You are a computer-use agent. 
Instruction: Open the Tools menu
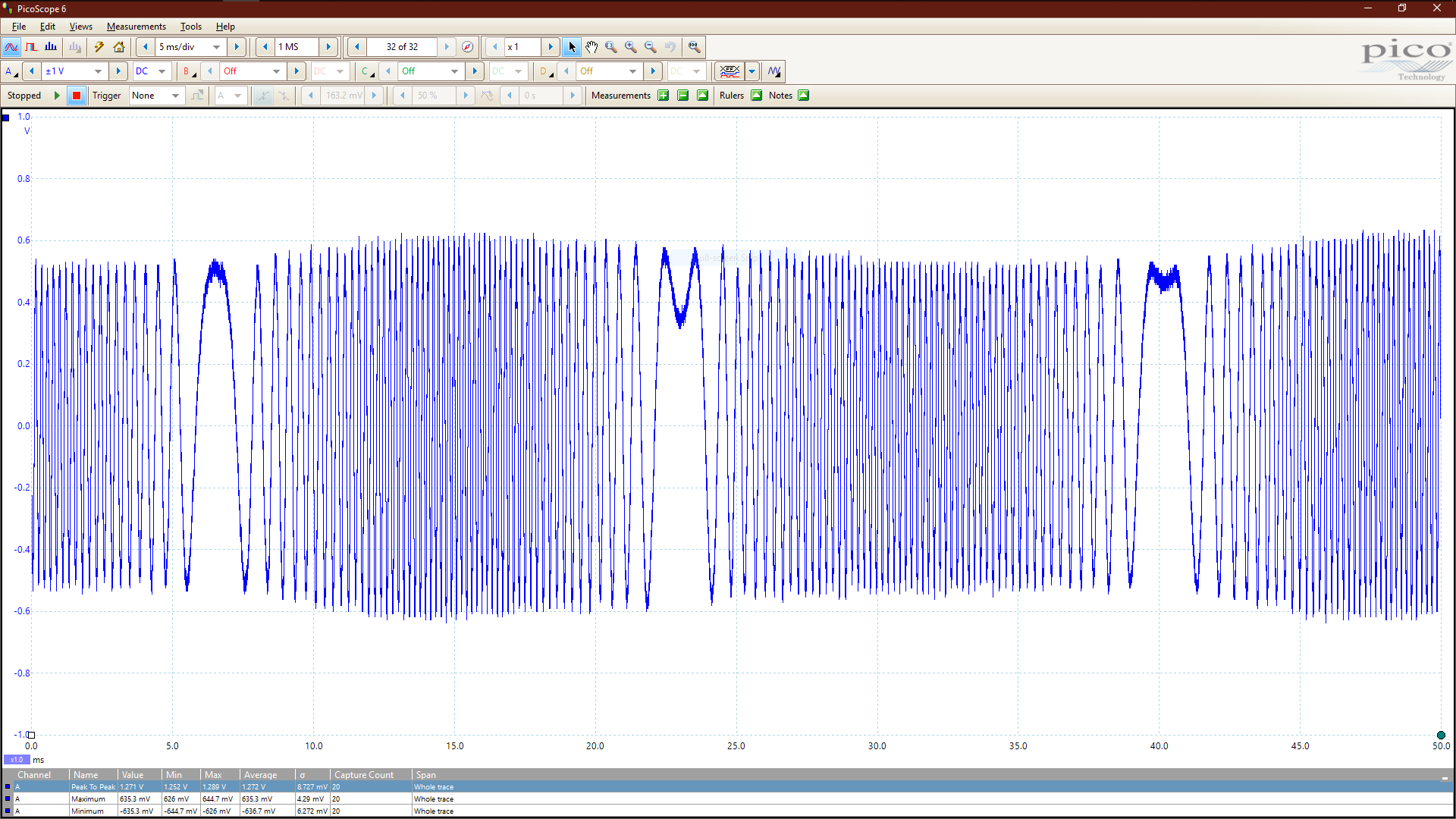click(190, 27)
